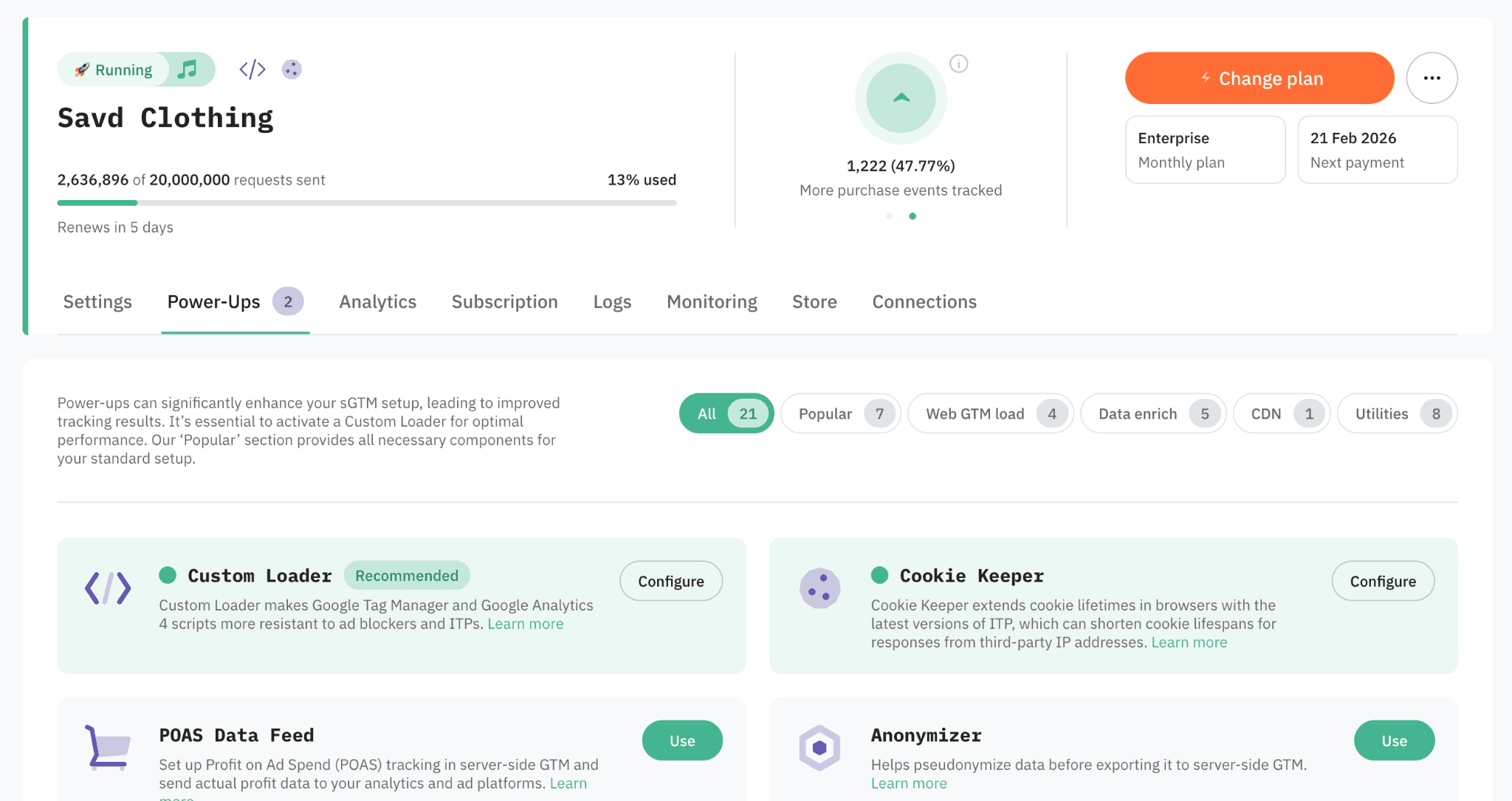Toggle the Utilities filter
The height and width of the screenshot is (801, 1512).
[x=1398, y=413]
